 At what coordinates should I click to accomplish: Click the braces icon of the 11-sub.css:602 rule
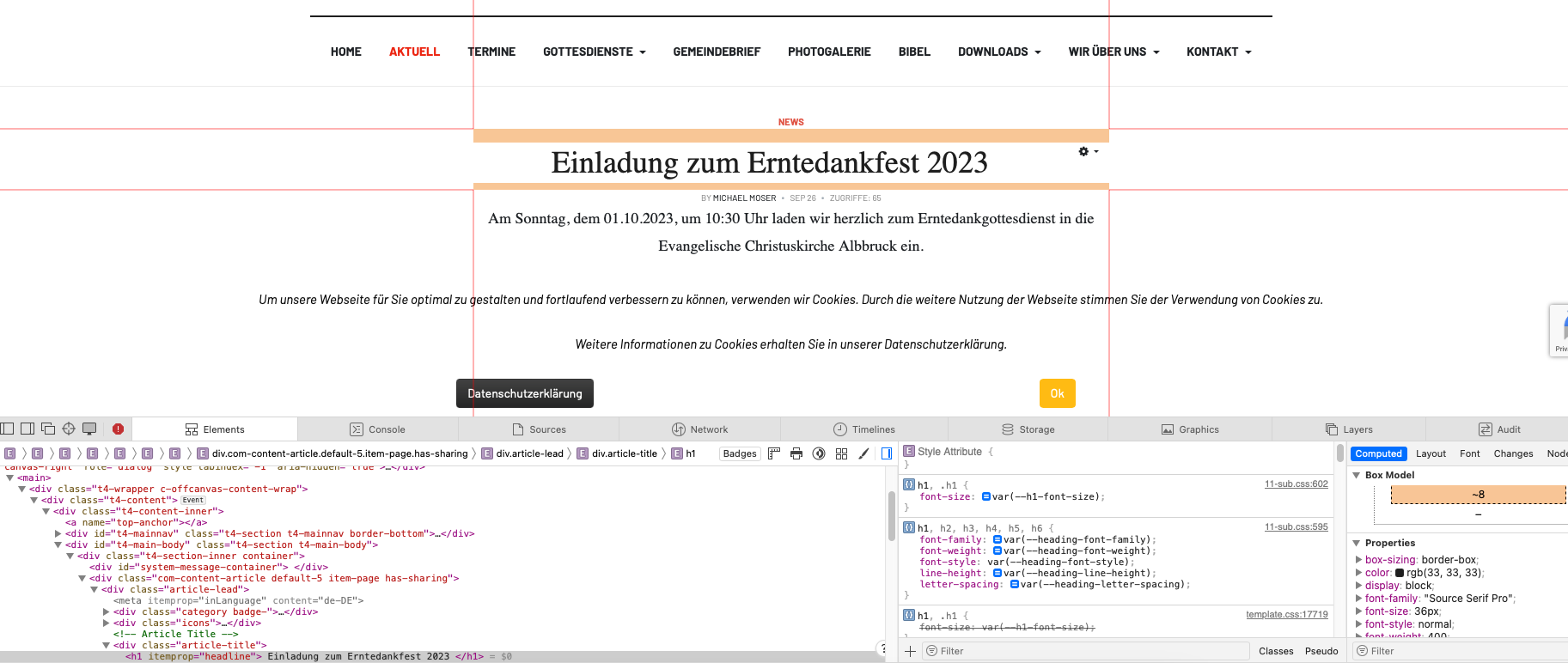(x=909, y=484)
